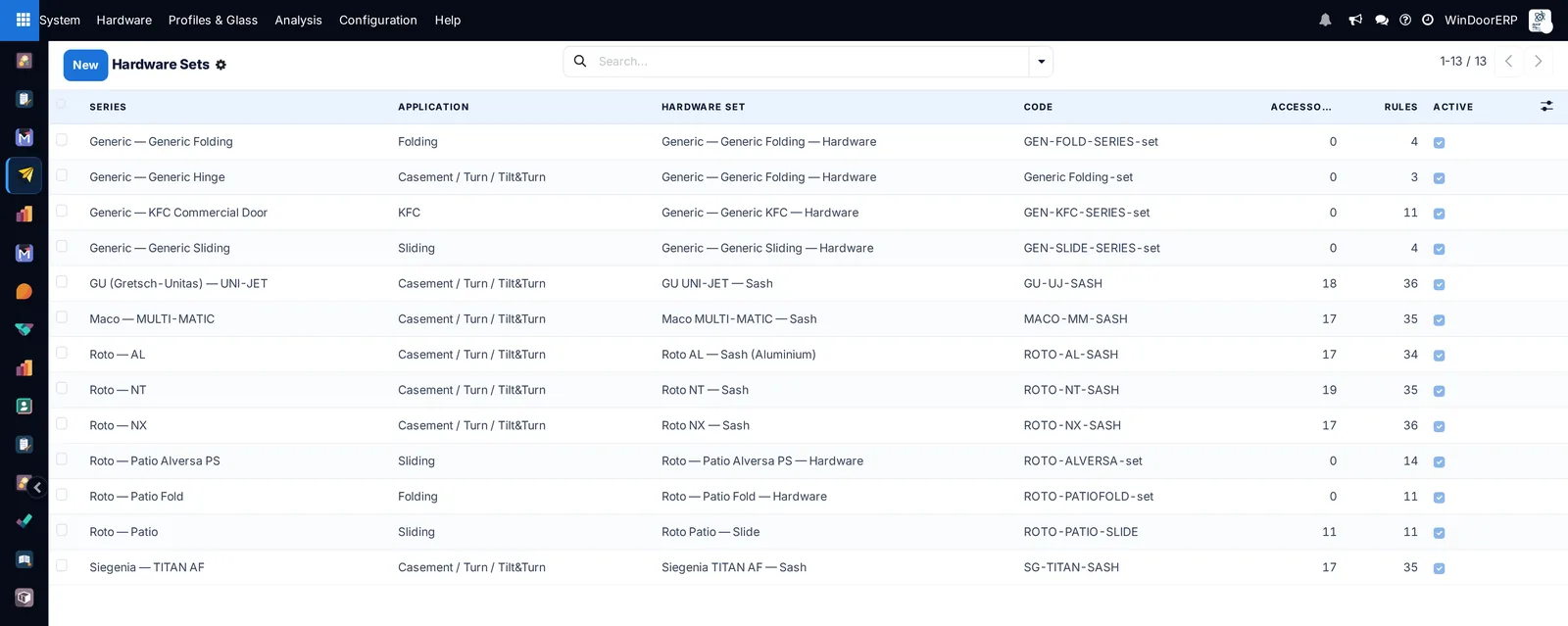Click the question mark help icon

[x=1405, y=20]
